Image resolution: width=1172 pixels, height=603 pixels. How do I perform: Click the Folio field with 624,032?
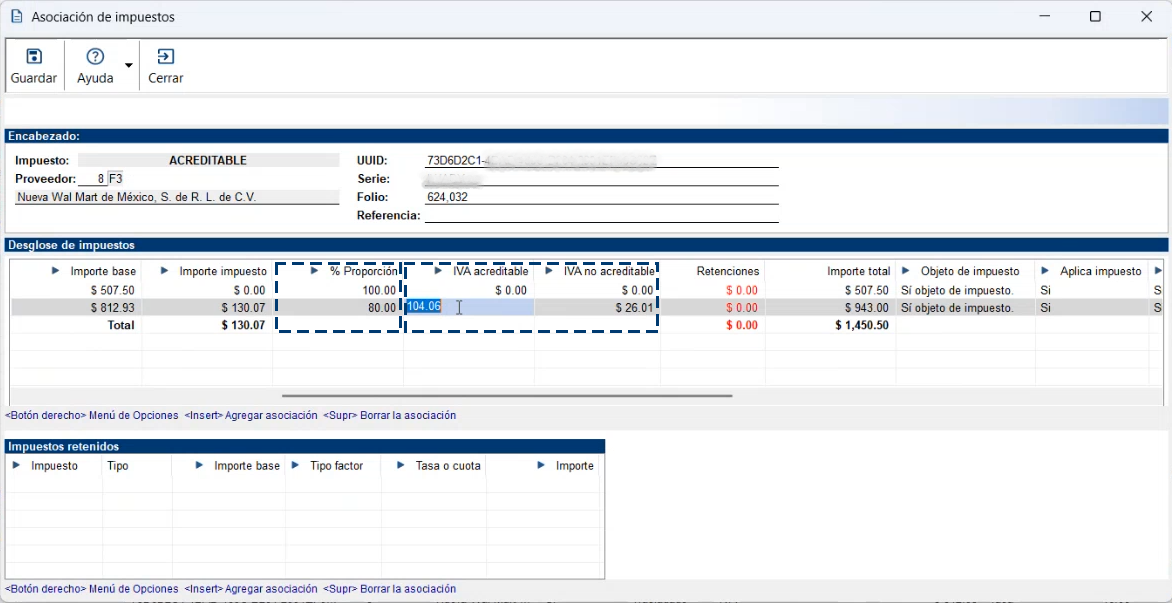point(600,198)
